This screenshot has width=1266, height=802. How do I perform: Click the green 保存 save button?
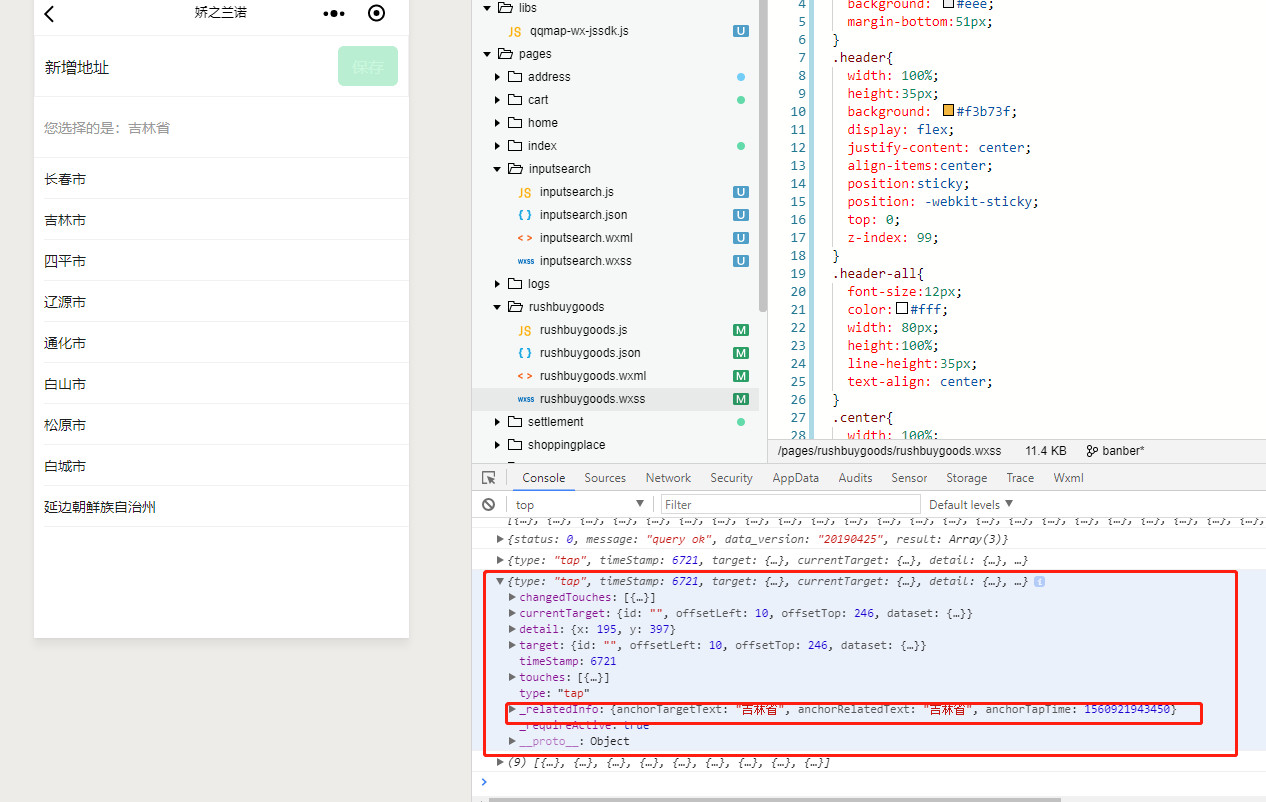[x=368, y=66]
